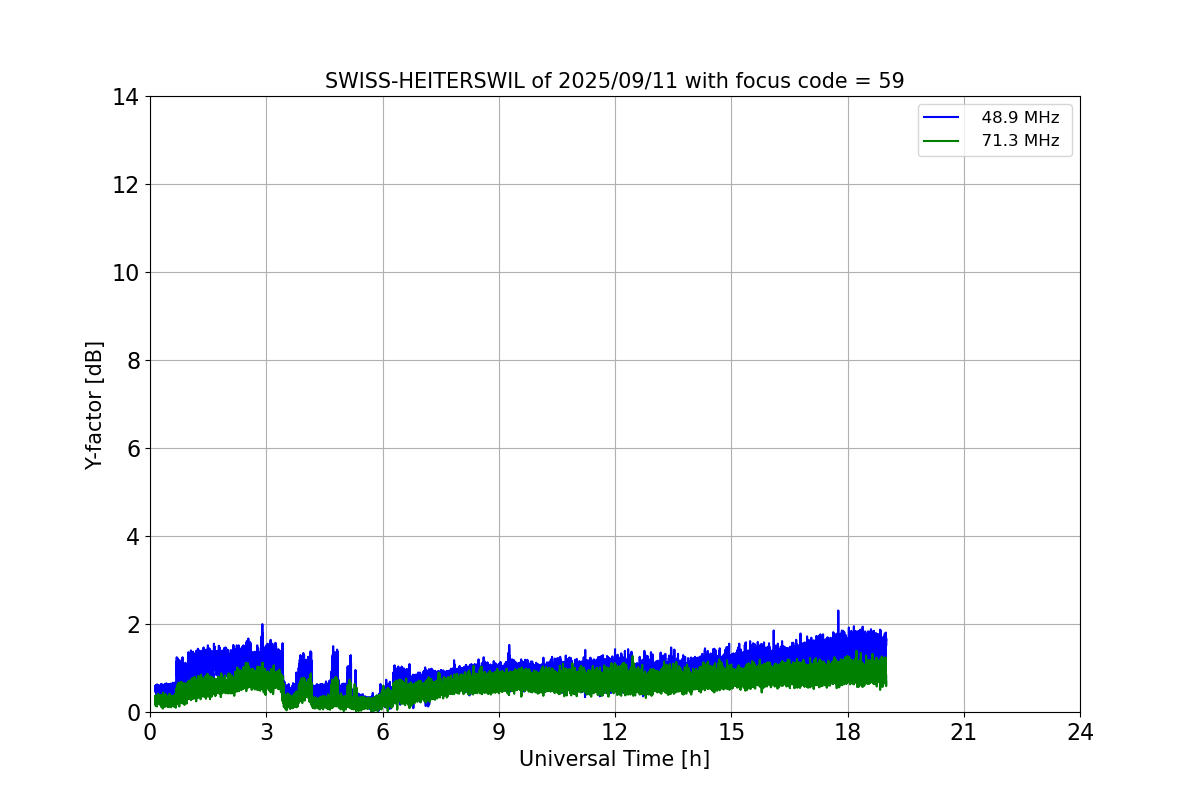The height and width of the screenshot is (800, 1200).
Task: Click the blue spike peak near 18 h
Action: [x=838, y=611]
